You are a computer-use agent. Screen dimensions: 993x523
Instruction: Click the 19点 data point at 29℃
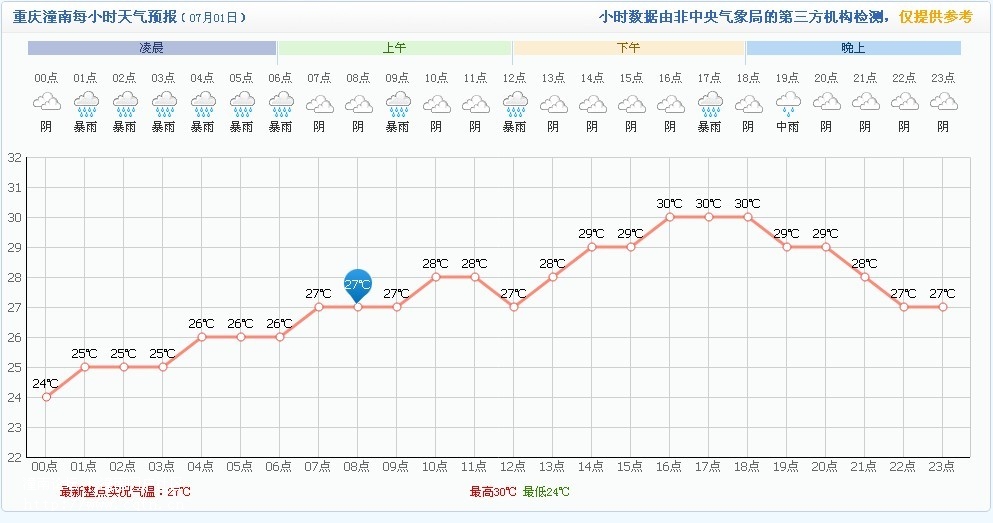pyautogui.click(x=787, y=247)
